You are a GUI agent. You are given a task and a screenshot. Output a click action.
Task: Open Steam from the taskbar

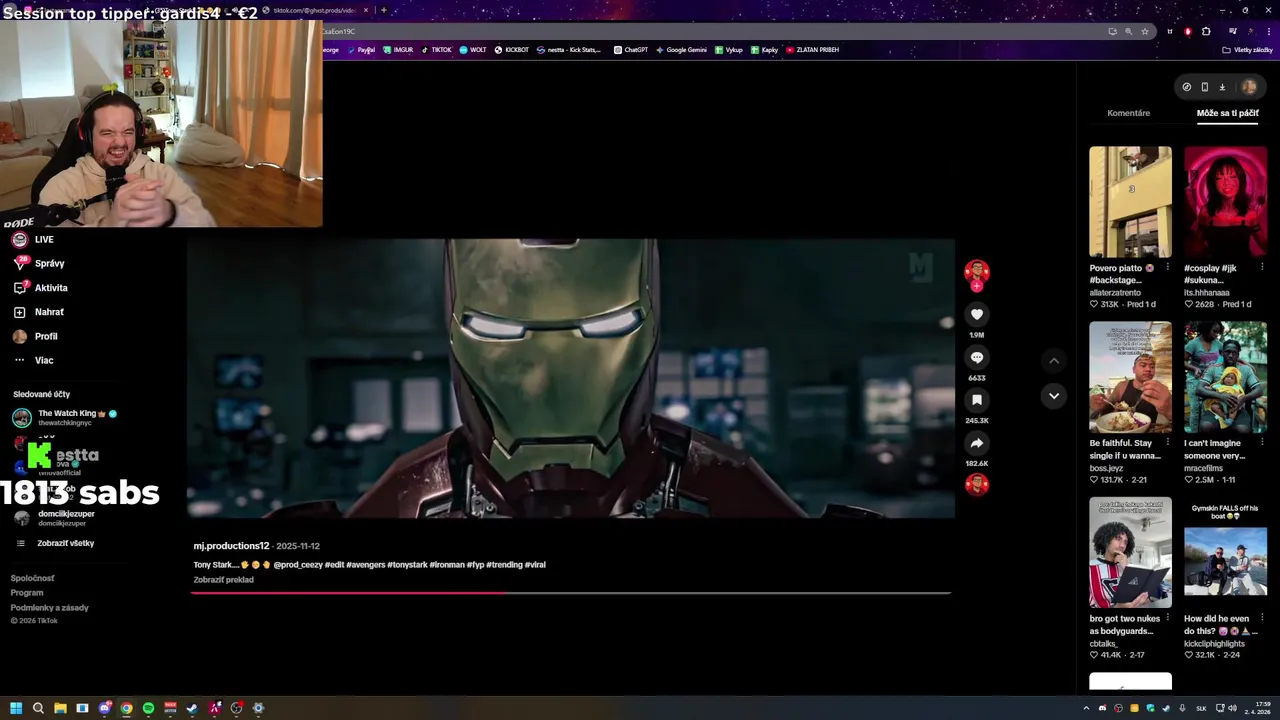coord(192,708)
